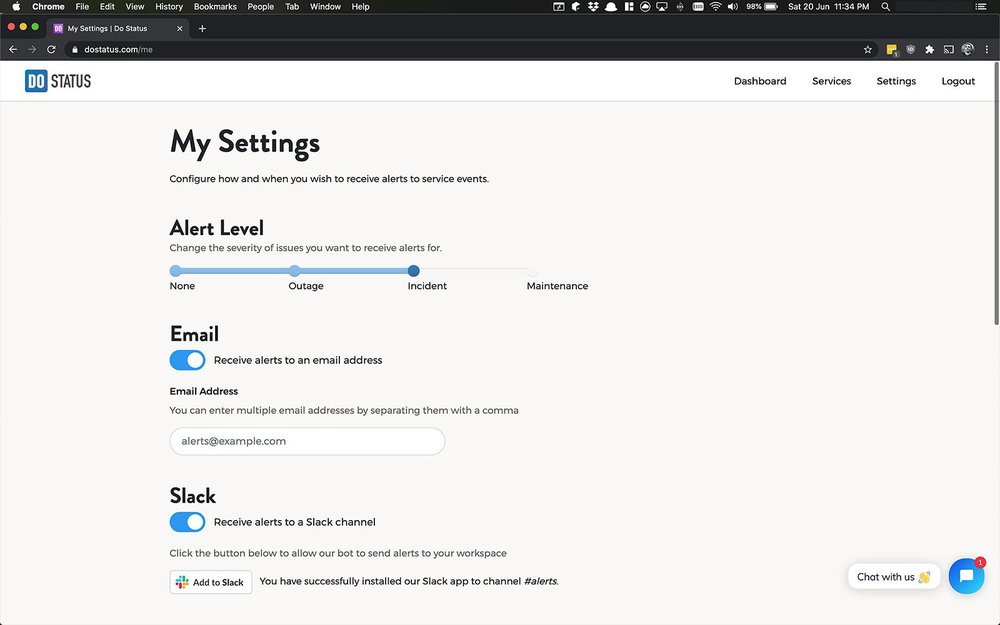Open the Chrome three-dot menu
Screen dimensions: 1000x625
pos(987,49)
